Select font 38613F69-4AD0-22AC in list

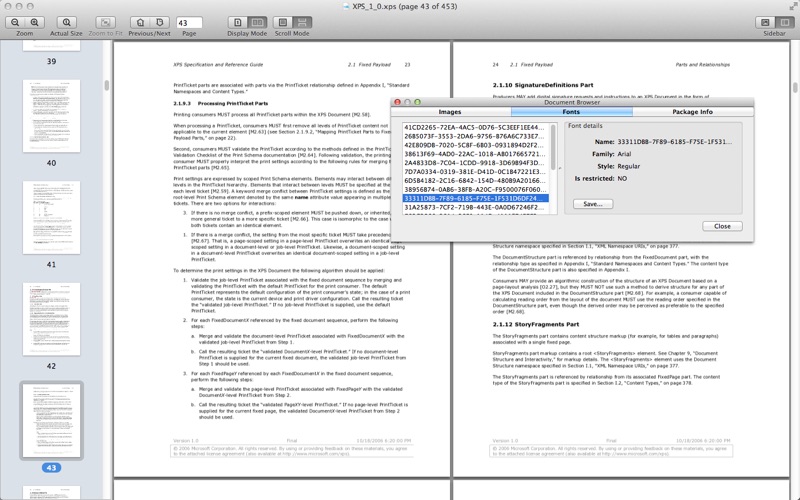pos(476,154)
